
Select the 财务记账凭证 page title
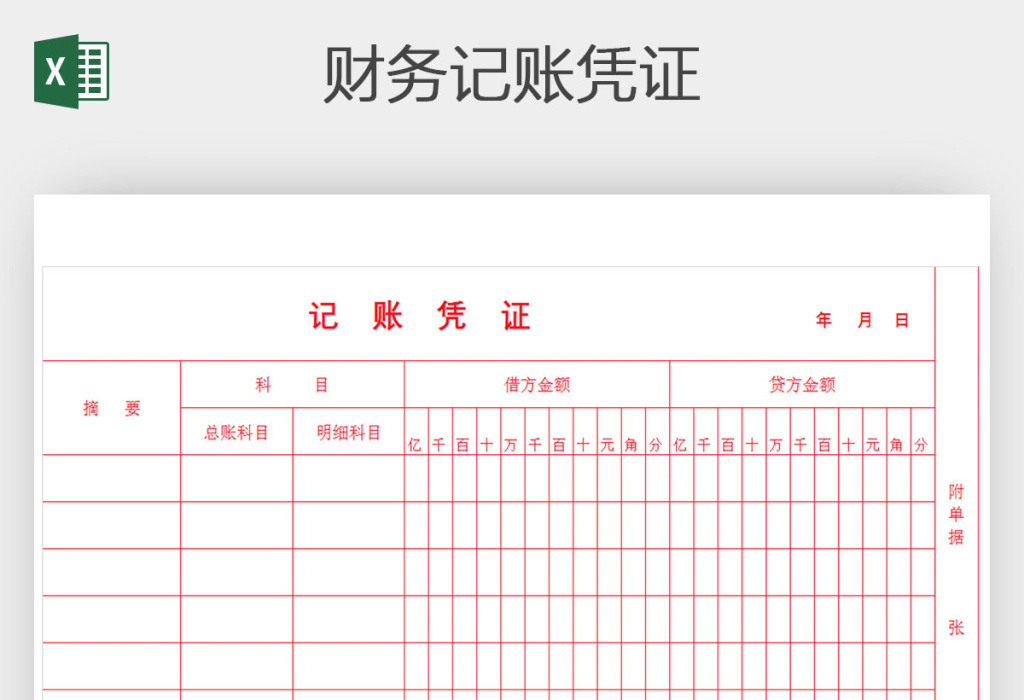[512, 74]
